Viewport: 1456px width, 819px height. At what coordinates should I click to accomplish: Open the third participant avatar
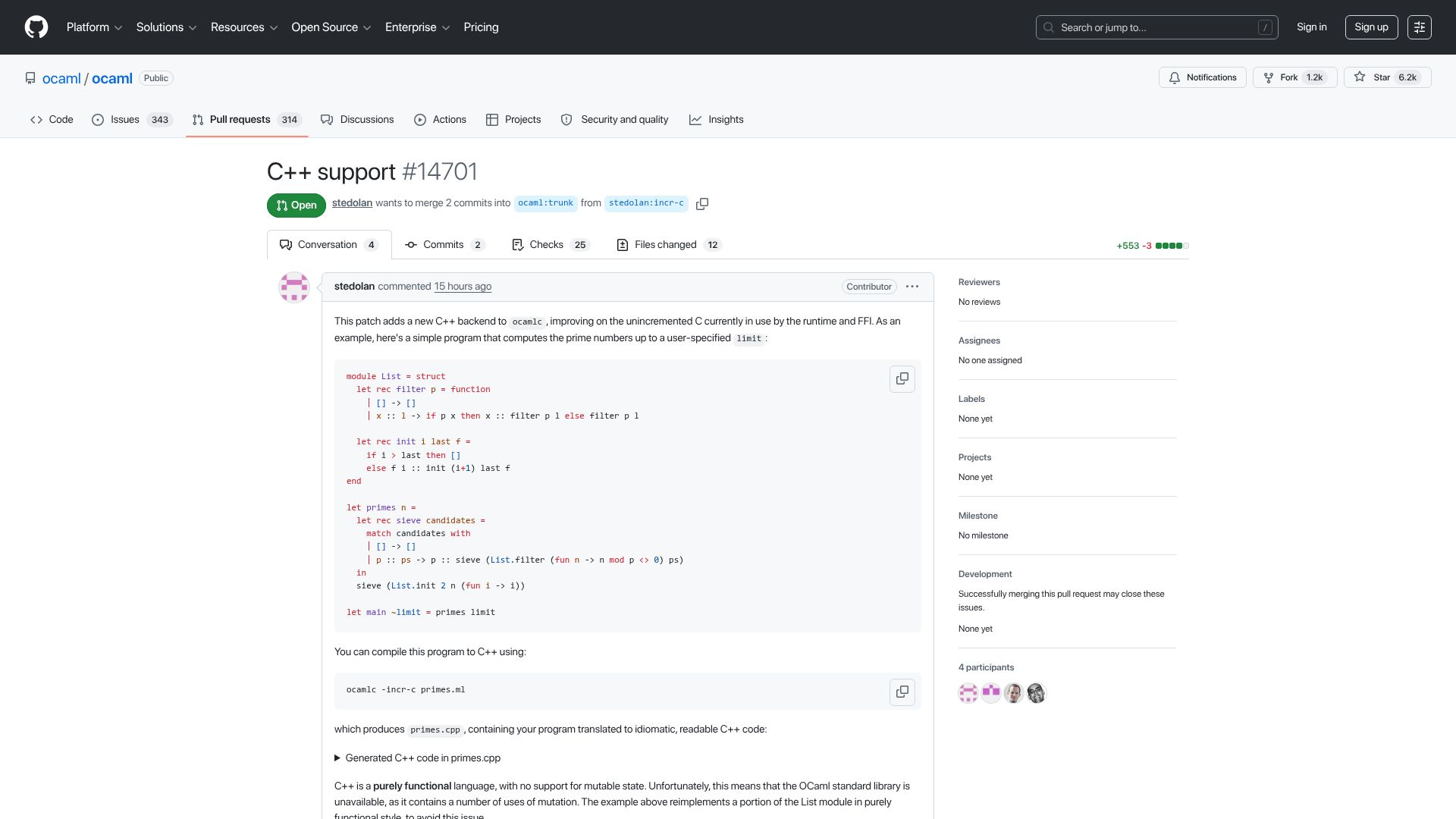(1014, 692)
